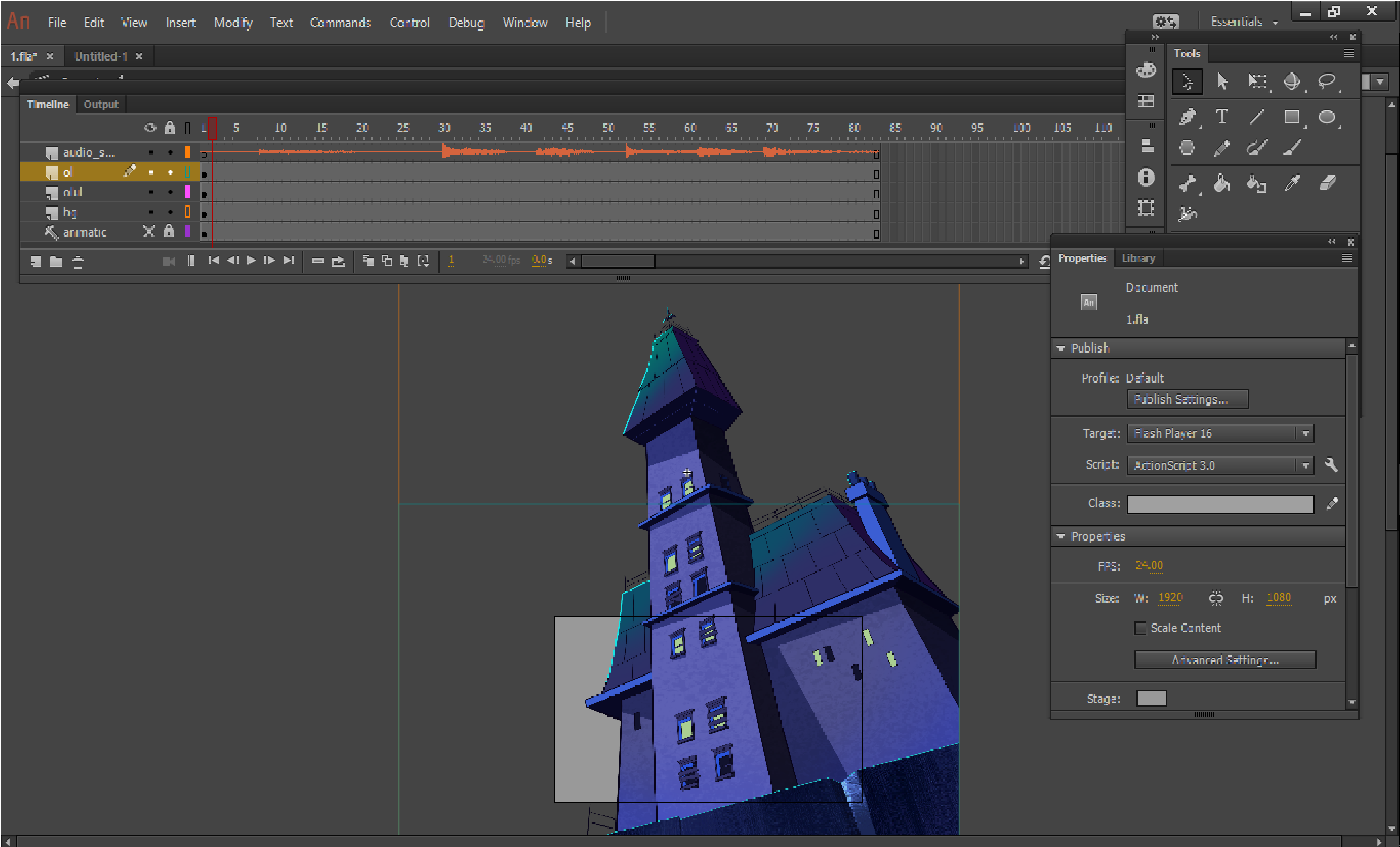Unlock the animatic layer
This screenshot has height=847, width=1400.
(169, 232)
